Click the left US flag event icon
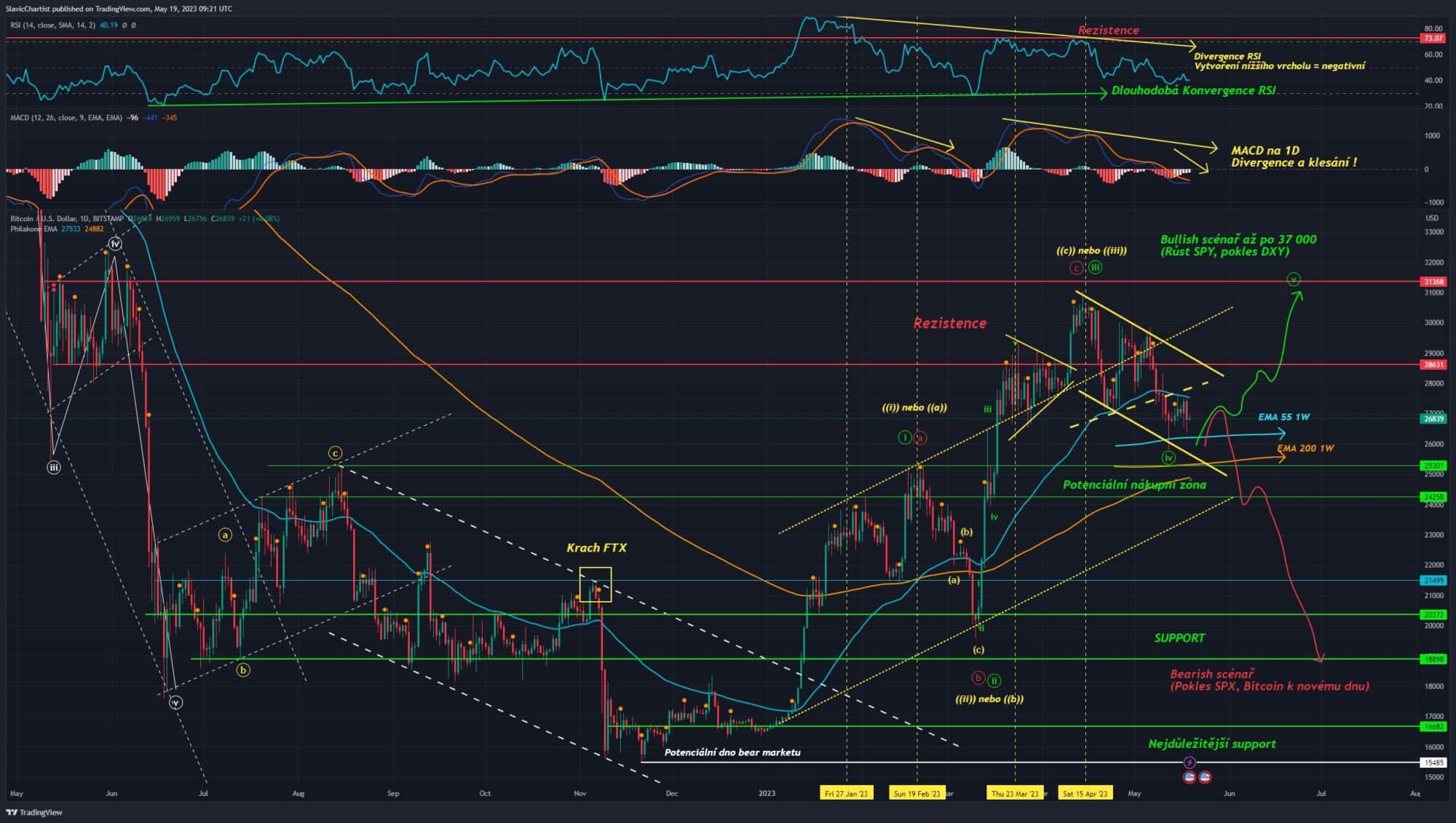1456x823 pixels. pyautogui.click(x=1190, y=777)
